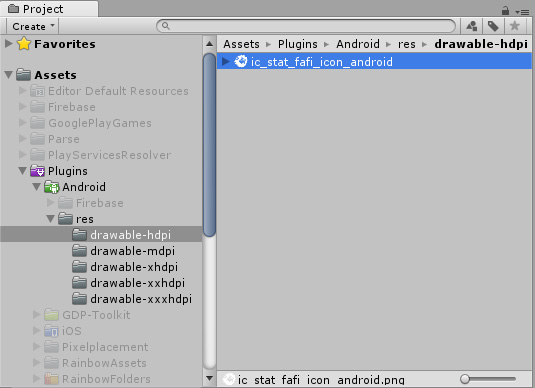Collapse the Android folder arrow

tap(37, 187)
